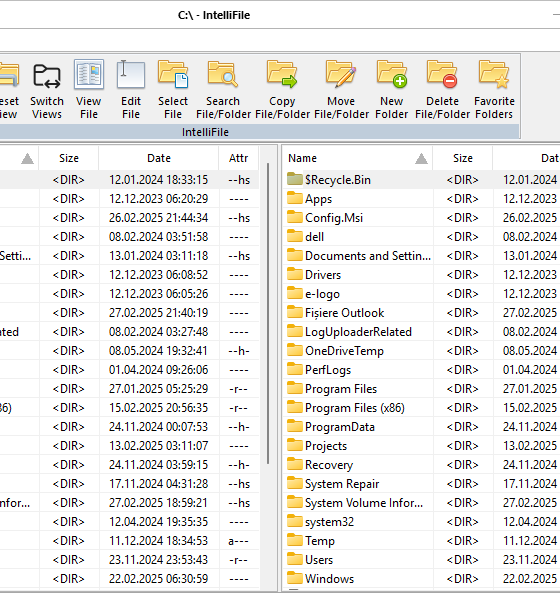The image size is (560, 593).
Task: Click date 26.02.2025 21:44:34 in left pane
Action: (x=158, y=218)
